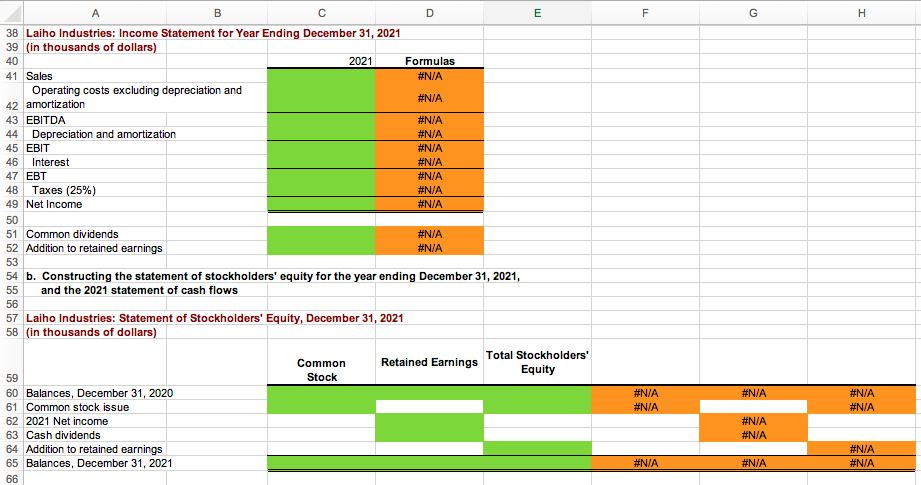Screen dimensions: 921x485
Task: Select green Common Stock cell C60
Action: (321, 393)
